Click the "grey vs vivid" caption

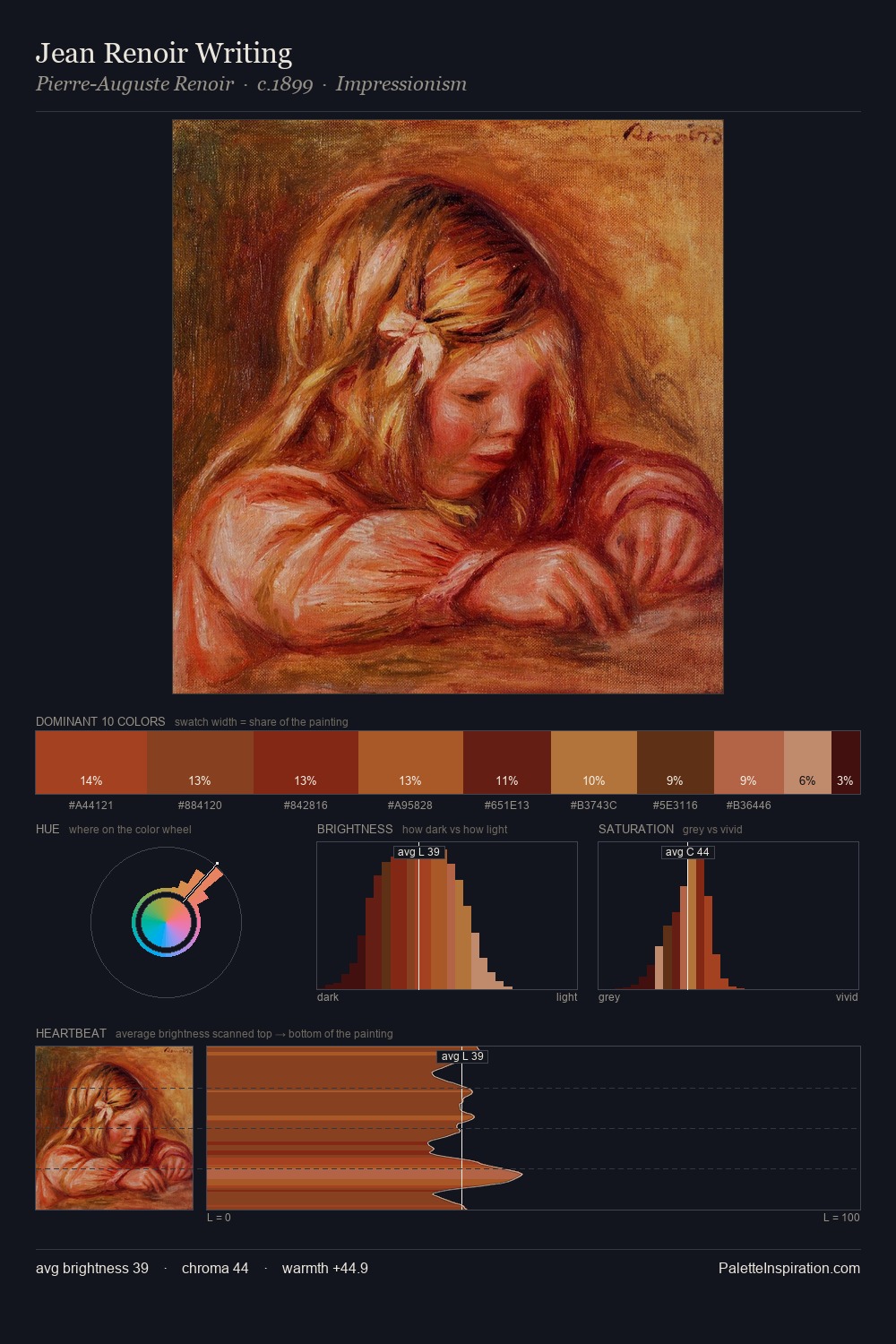pyautogui.click(x=712, y=830)
